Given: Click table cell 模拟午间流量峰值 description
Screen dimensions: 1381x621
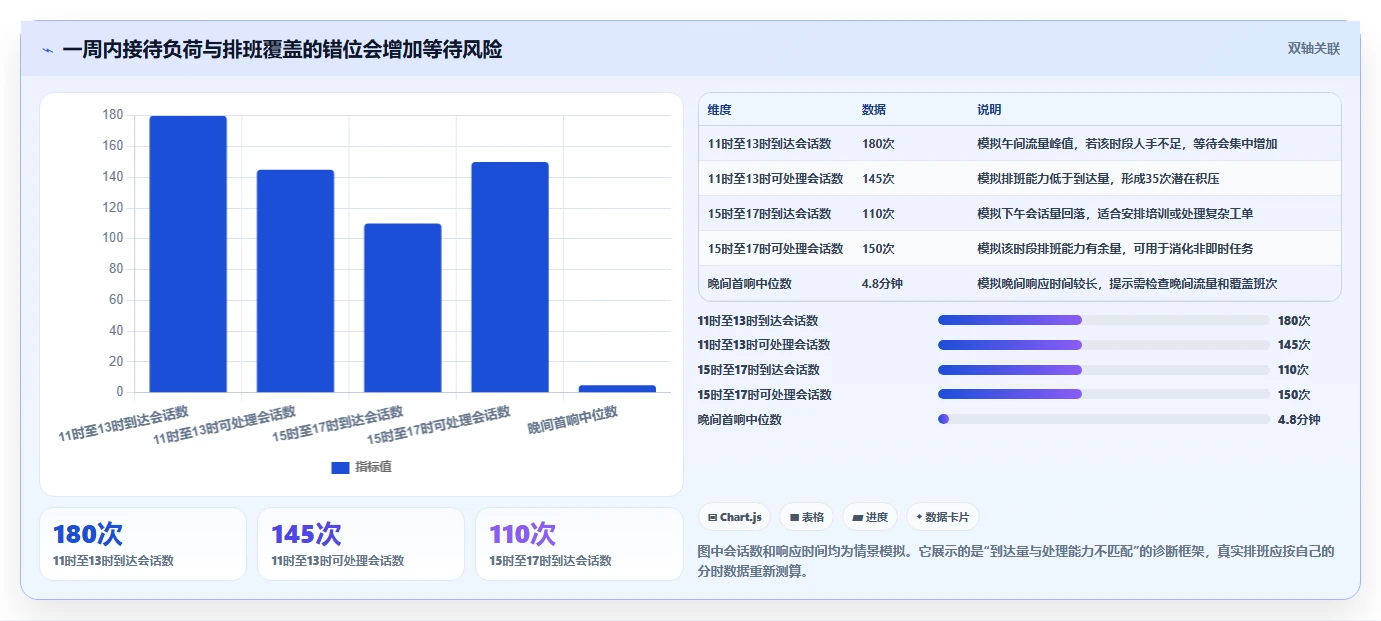Looking at the screenshot, I should click(1127, 144).
